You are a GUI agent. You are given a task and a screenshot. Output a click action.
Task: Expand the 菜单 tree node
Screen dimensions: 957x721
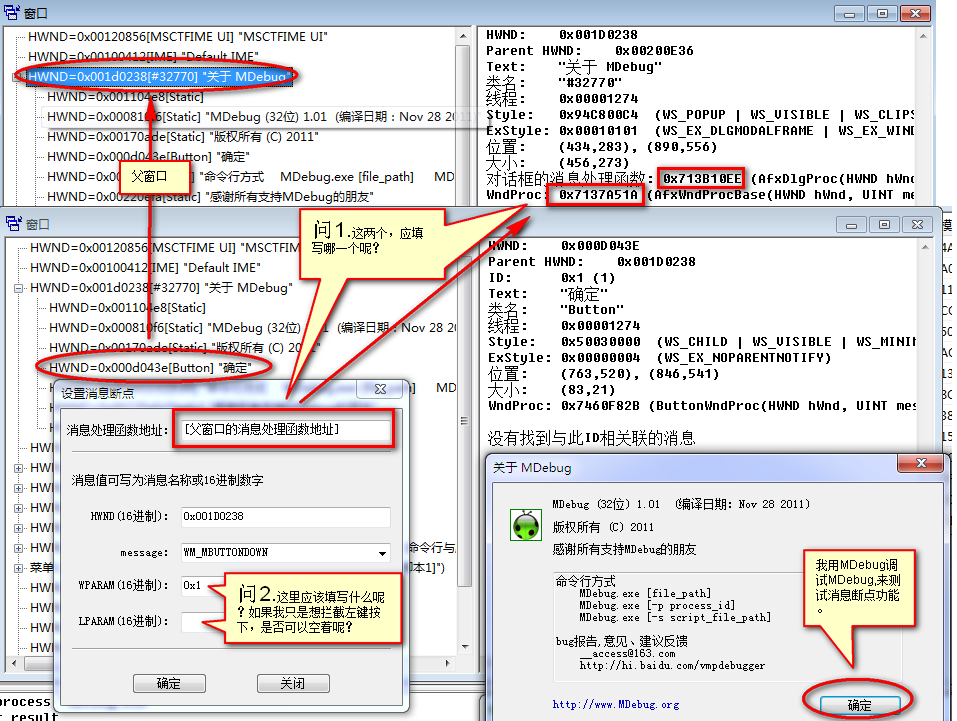pyautogui.click(x=18, y=568)
